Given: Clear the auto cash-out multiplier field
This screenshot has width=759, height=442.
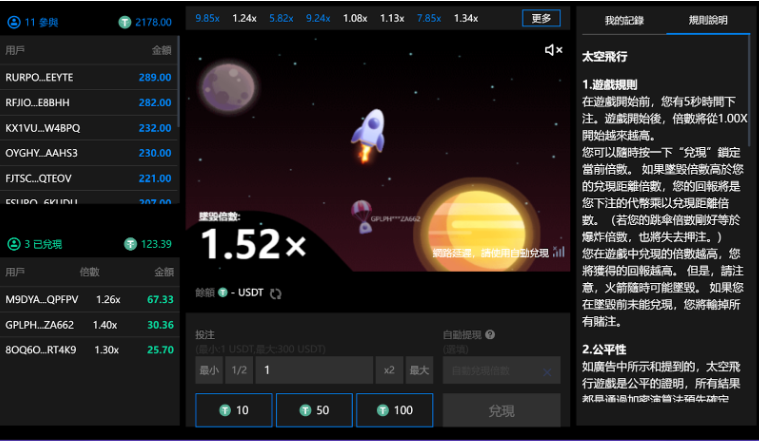Looking at the screenshot, I should coord(546,372).
